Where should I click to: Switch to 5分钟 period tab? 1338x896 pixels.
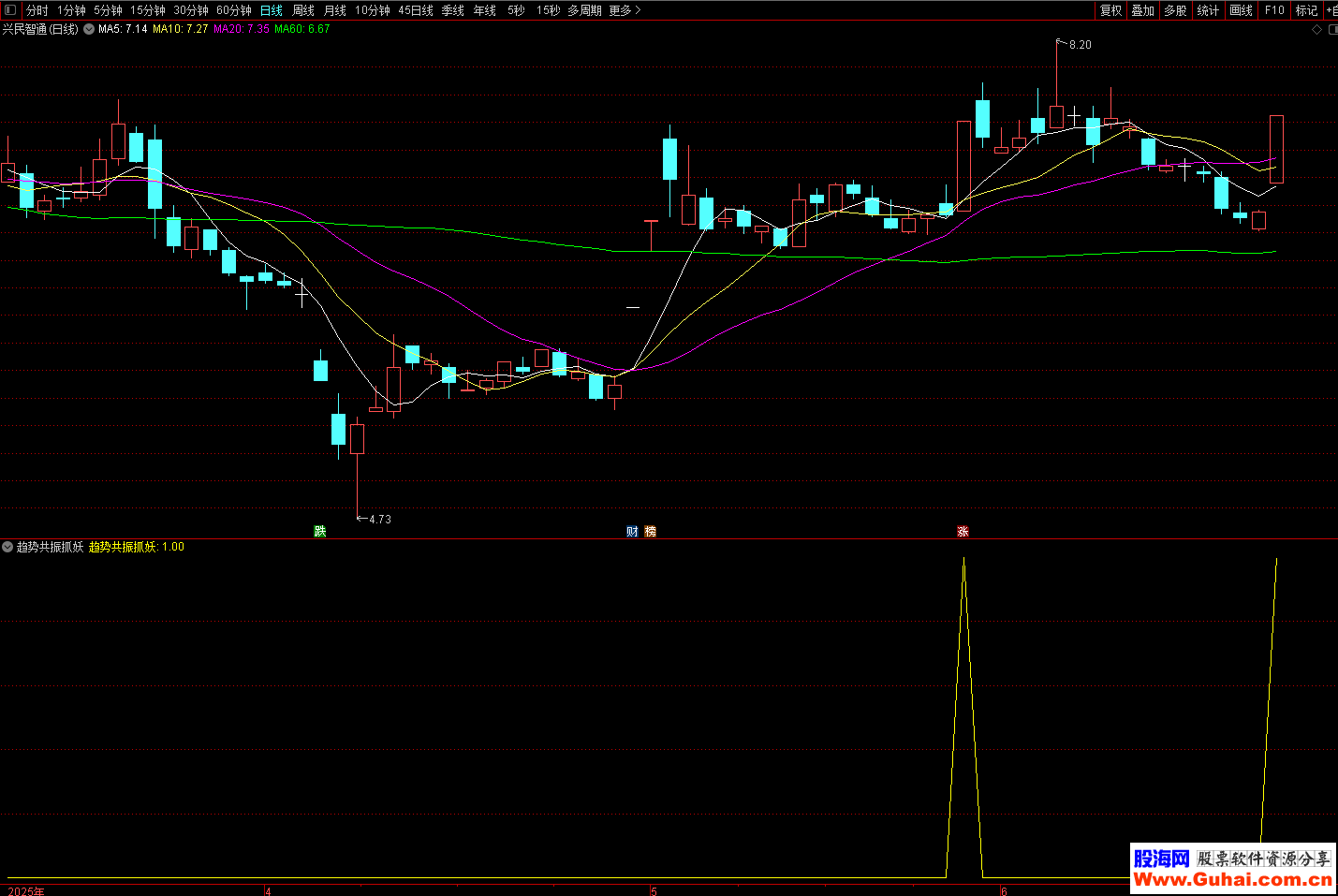[108, 10]
